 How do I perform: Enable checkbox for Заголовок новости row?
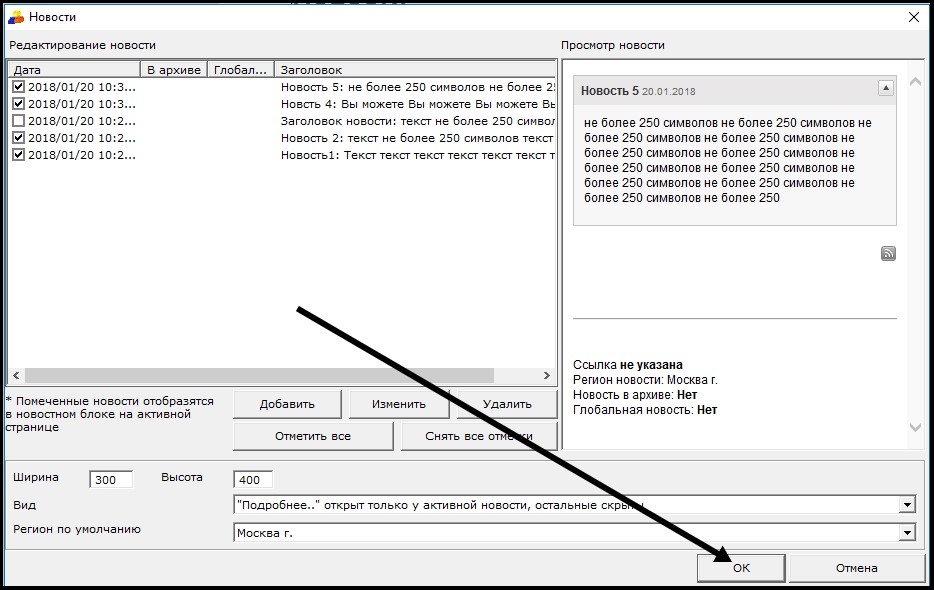pyautogui.click(x=19, y=121)
